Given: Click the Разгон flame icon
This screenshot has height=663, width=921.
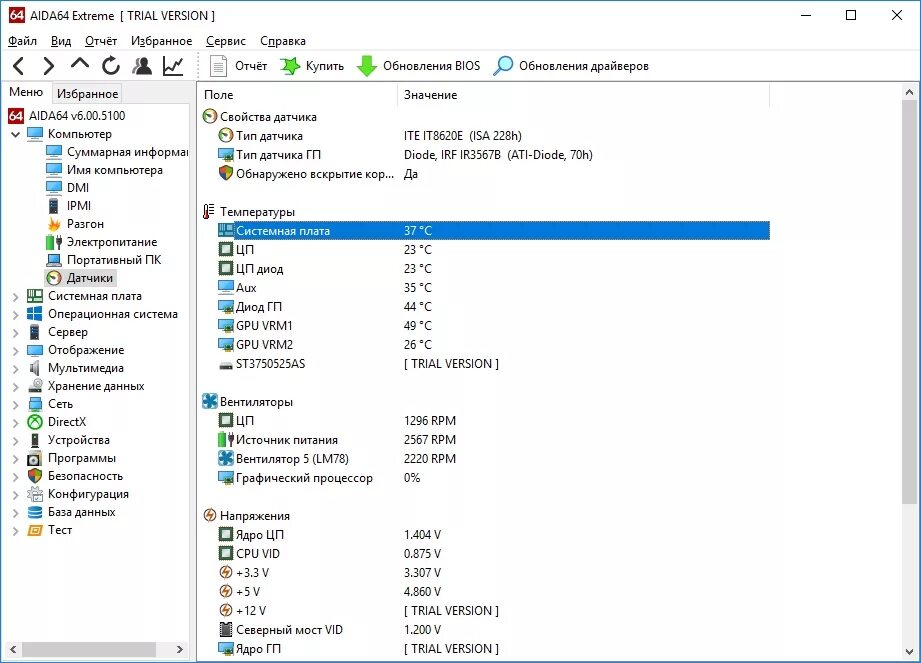Looking at the screenshot, I should [54, 224].
